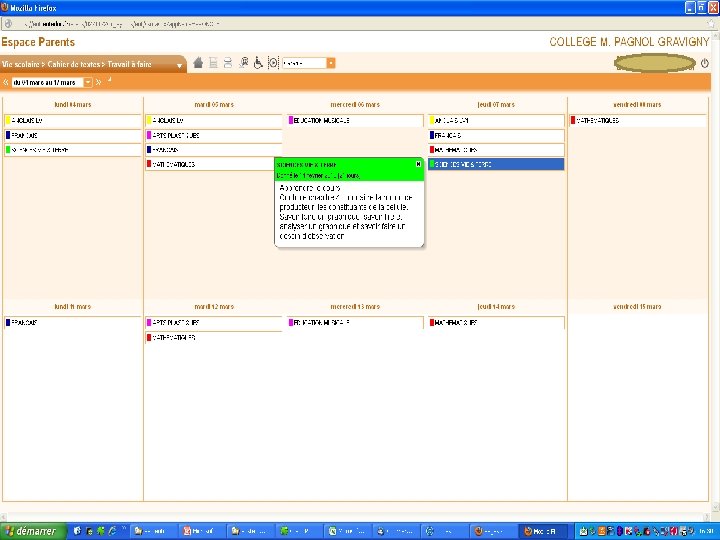This screenshot has width=720, height=540.
Task: Click the horizontal scrollbar at page bottom
Action: (x=356, y=517)
